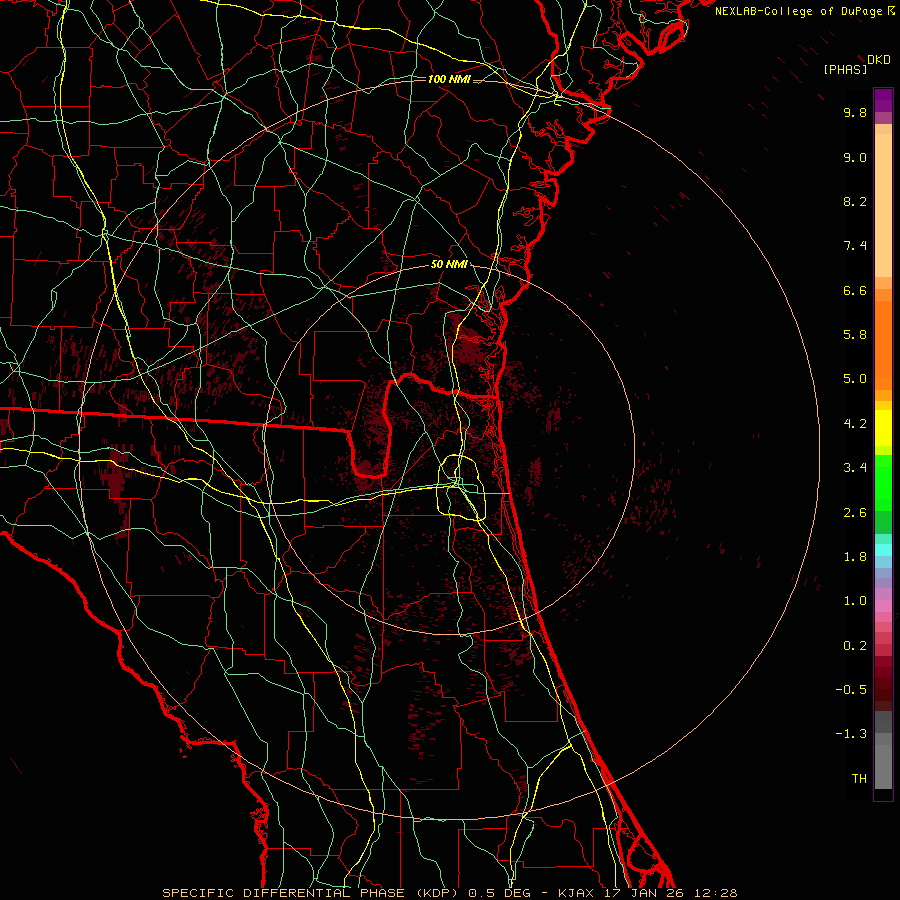Click the 5.0 scale value

pyautogui.click(x=855, y=379)
